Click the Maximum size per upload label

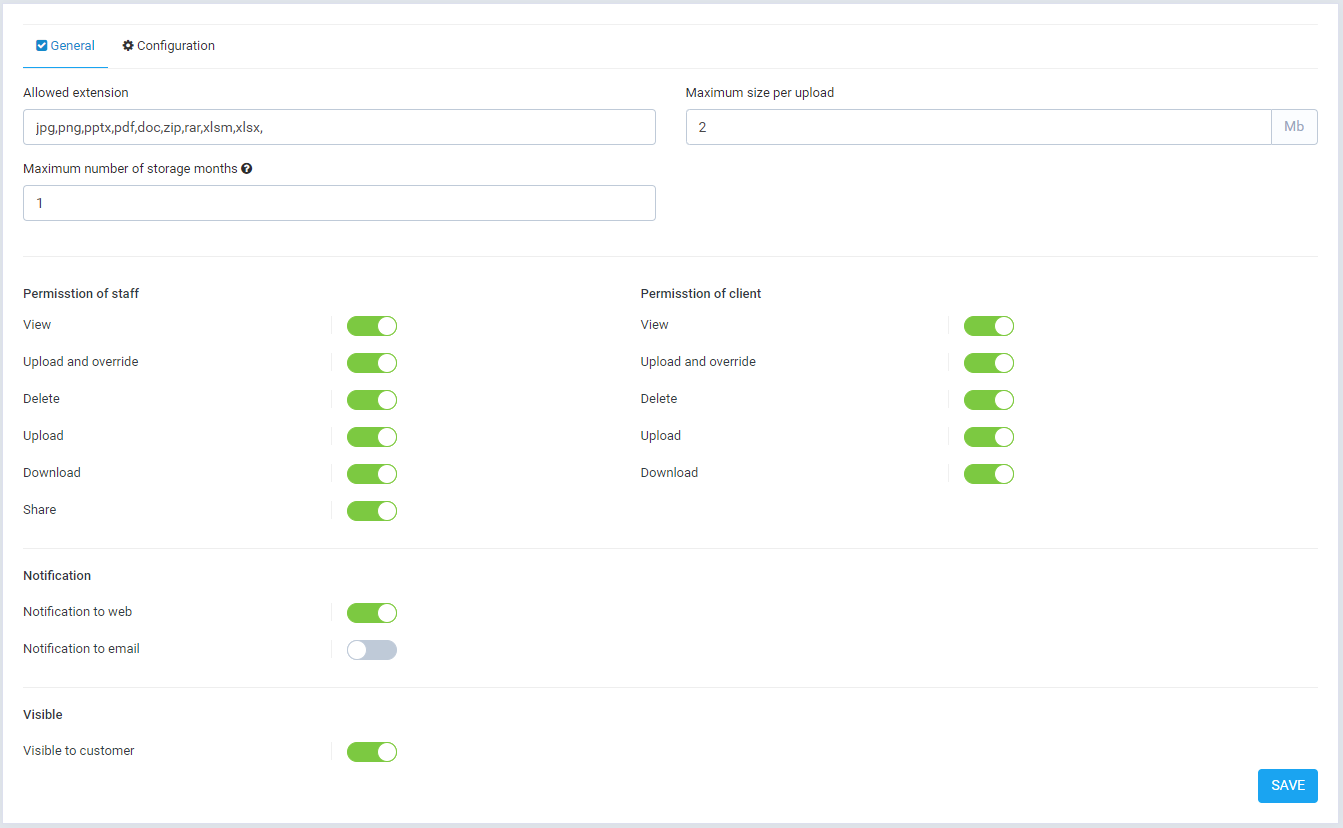click(x=760, y=93)
